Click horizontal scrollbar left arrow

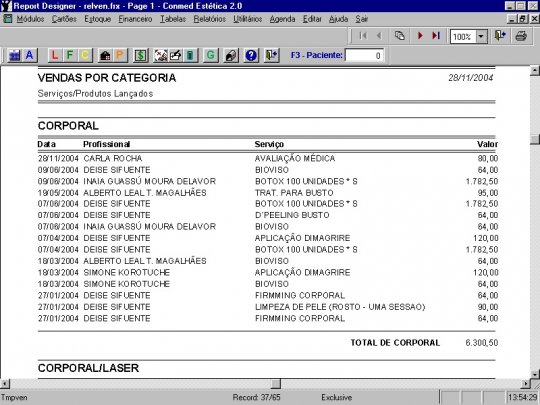(x=5, y=384)
